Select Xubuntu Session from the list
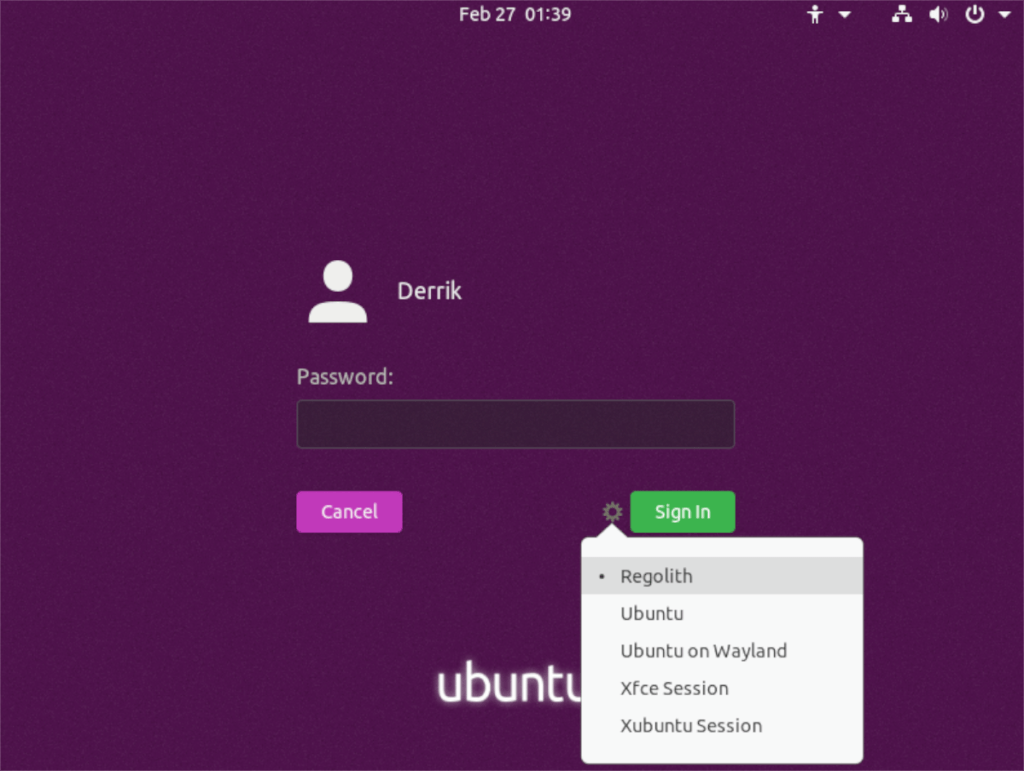Screen dimensions: 1024x771 coord(691,725)
